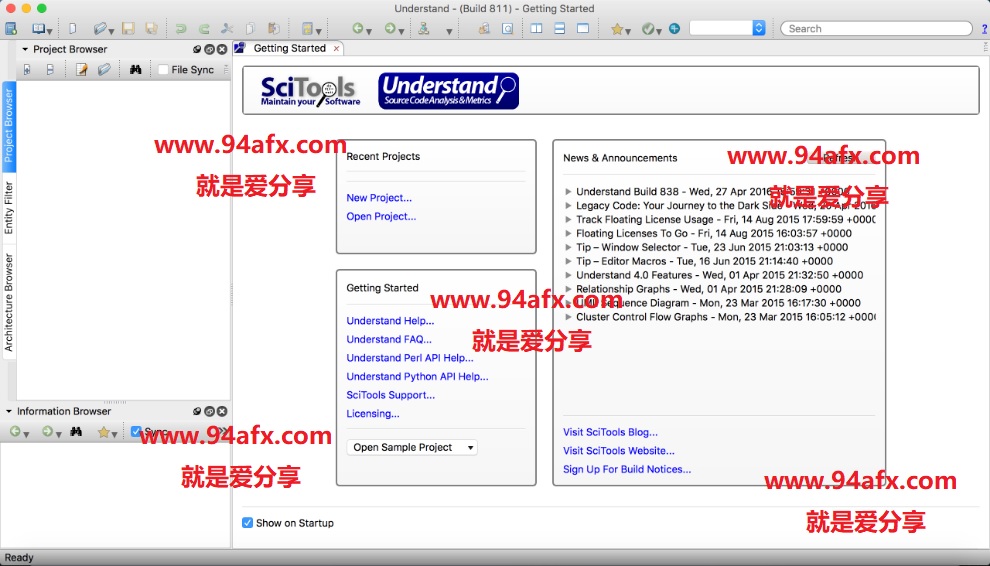The height and width of the screenshot is (566, 990).
Task: Open the Open Sample Project dropdown
Action: click(x=412, y=447)
